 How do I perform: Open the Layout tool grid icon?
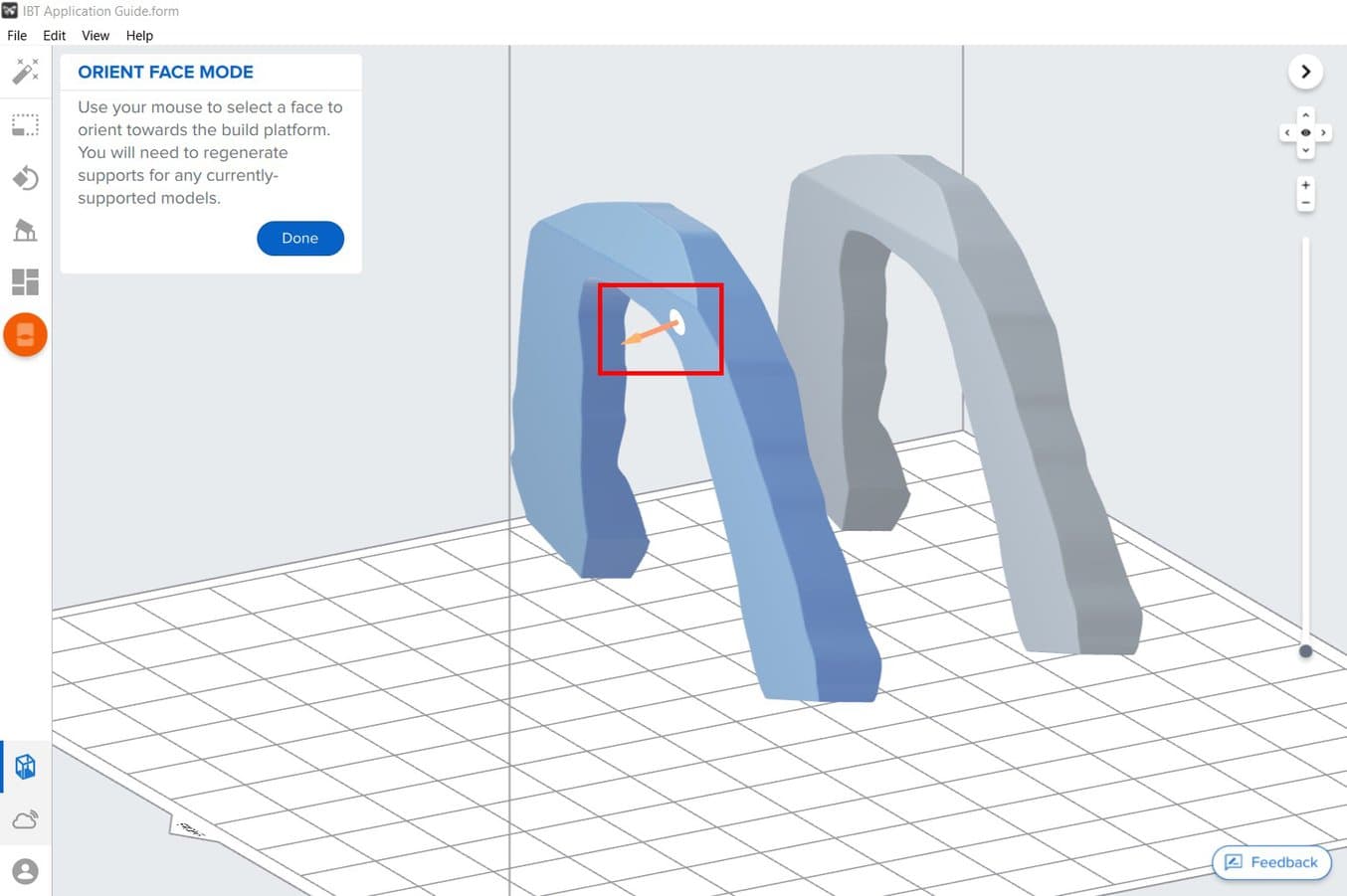[x=25, y=282]
